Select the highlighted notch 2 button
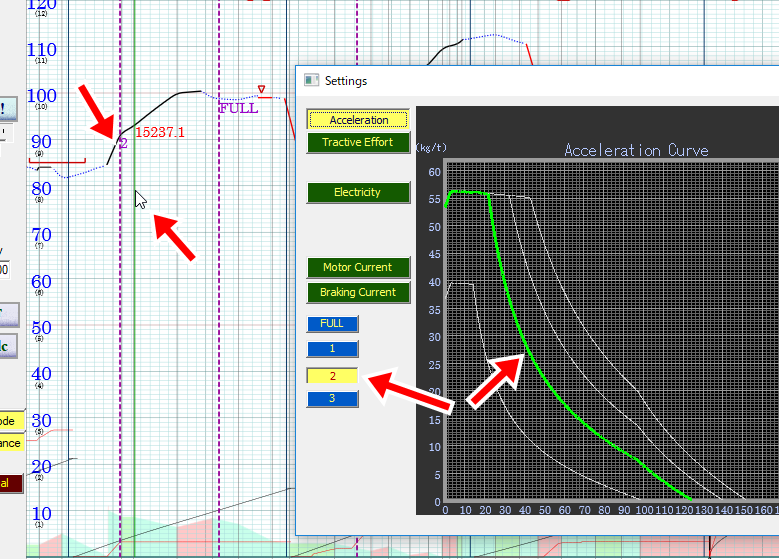Image resolution: width=779 pixels, height=559 pixels. (x=332, y=376)
